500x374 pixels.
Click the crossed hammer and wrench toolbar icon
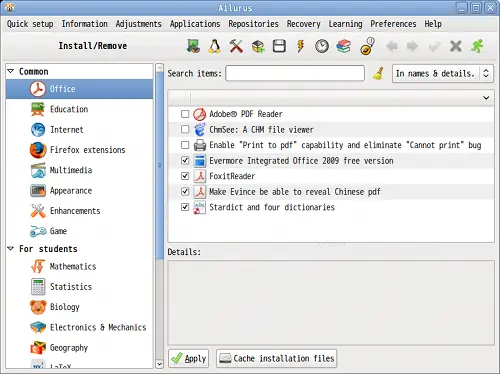(x=236, y=46)
